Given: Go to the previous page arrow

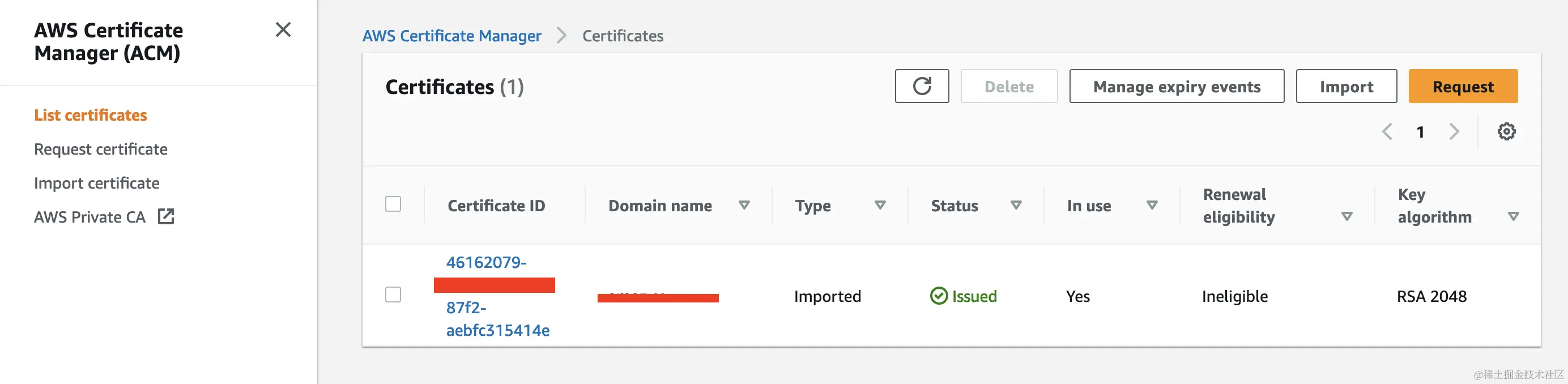Looking at the screenshot, I should coord(1387,131).
